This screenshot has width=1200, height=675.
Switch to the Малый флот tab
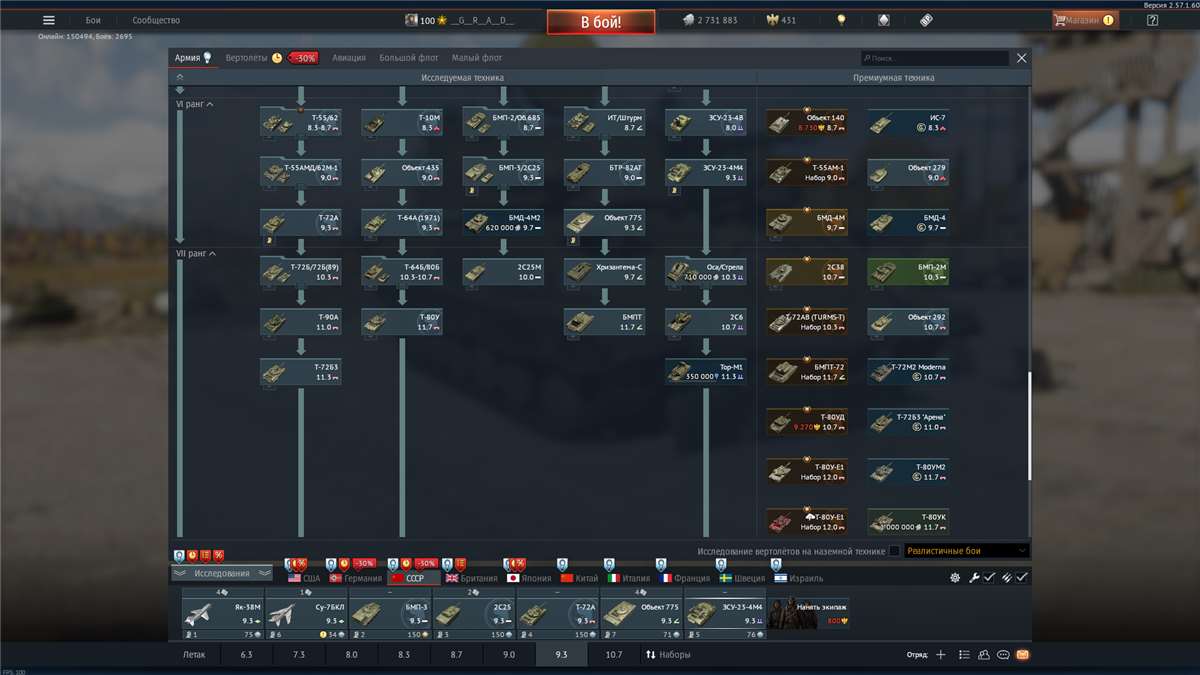tap(477, 58)
